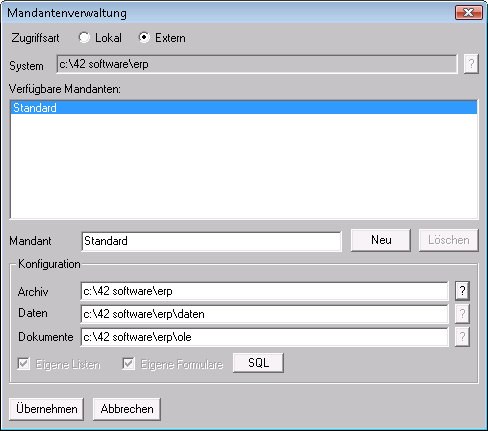This screenshot has width=488, height=431.
Task: Click the Mandant name input field
Action: click(211, 241)
